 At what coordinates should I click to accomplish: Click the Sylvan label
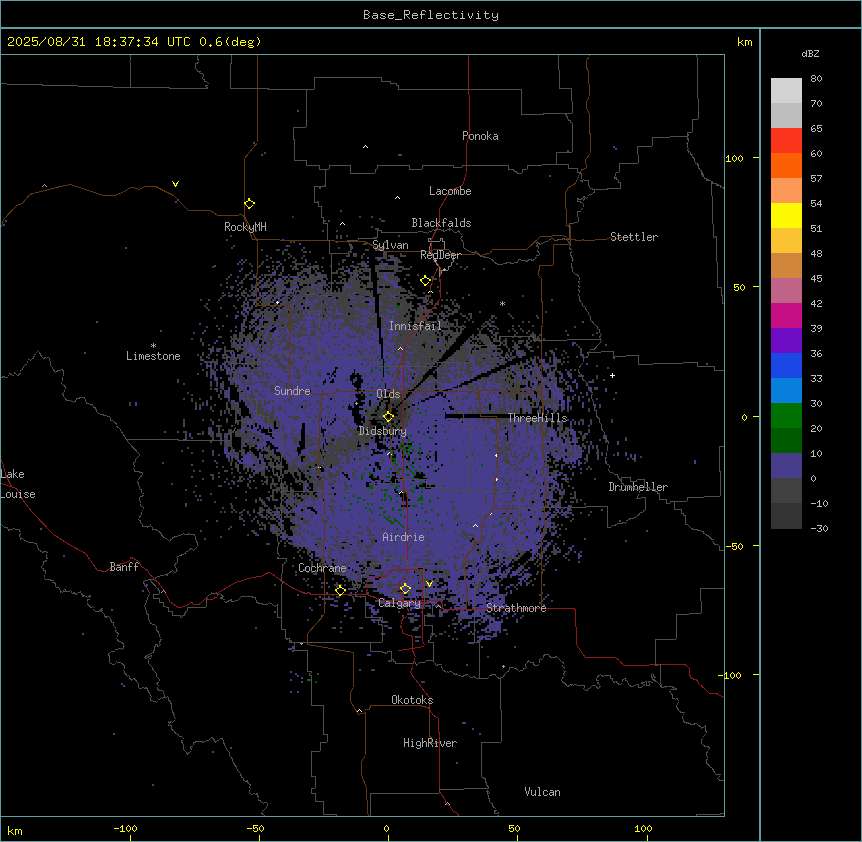(x=390, y=245)
